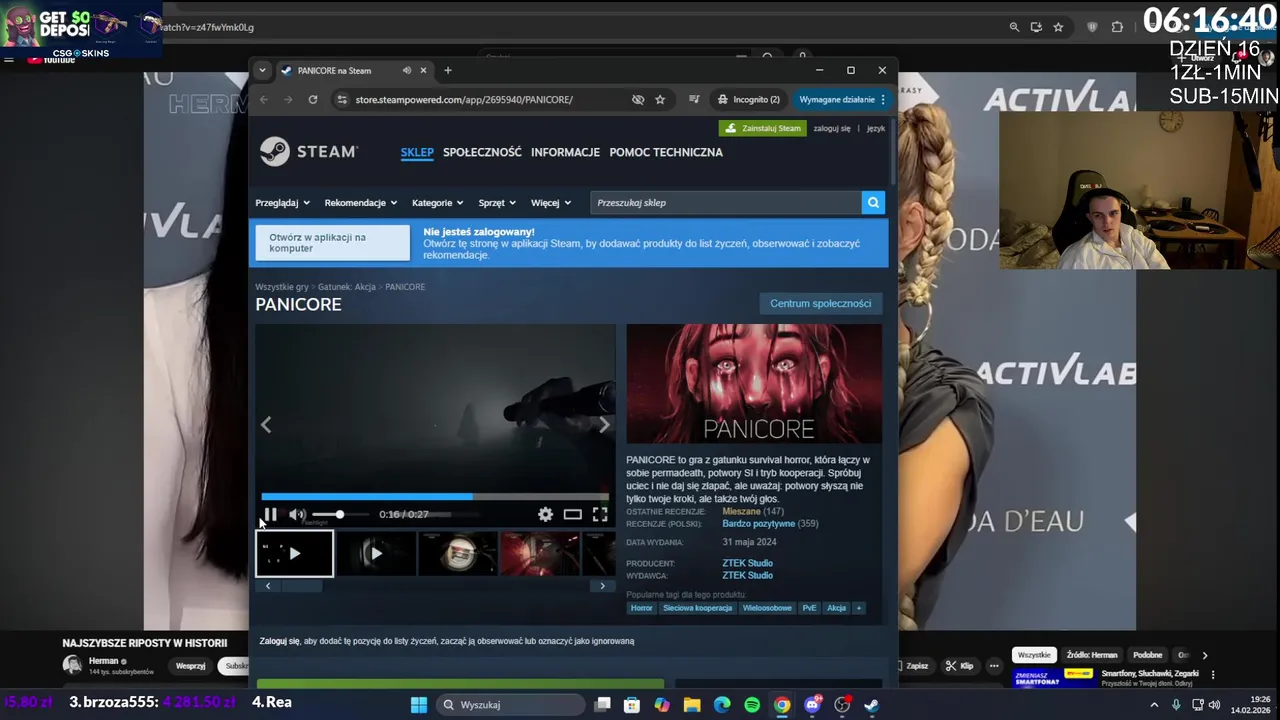Select the Sieciowa kooperacja tag
The height and width of the screenshot is (720, 1280).
click(697, 608)
